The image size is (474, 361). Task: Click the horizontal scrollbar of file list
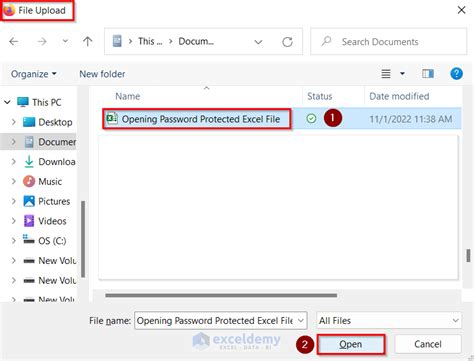click(x=221, y=295)
